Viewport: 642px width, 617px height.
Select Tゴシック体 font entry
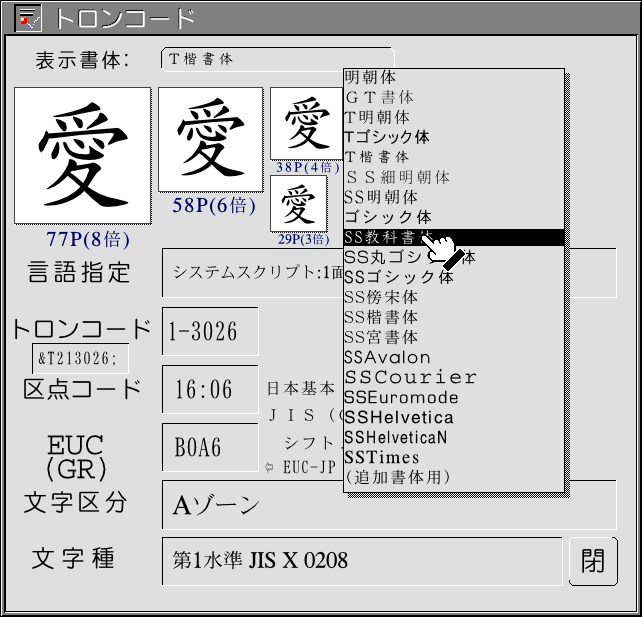(x=387, y=137)
